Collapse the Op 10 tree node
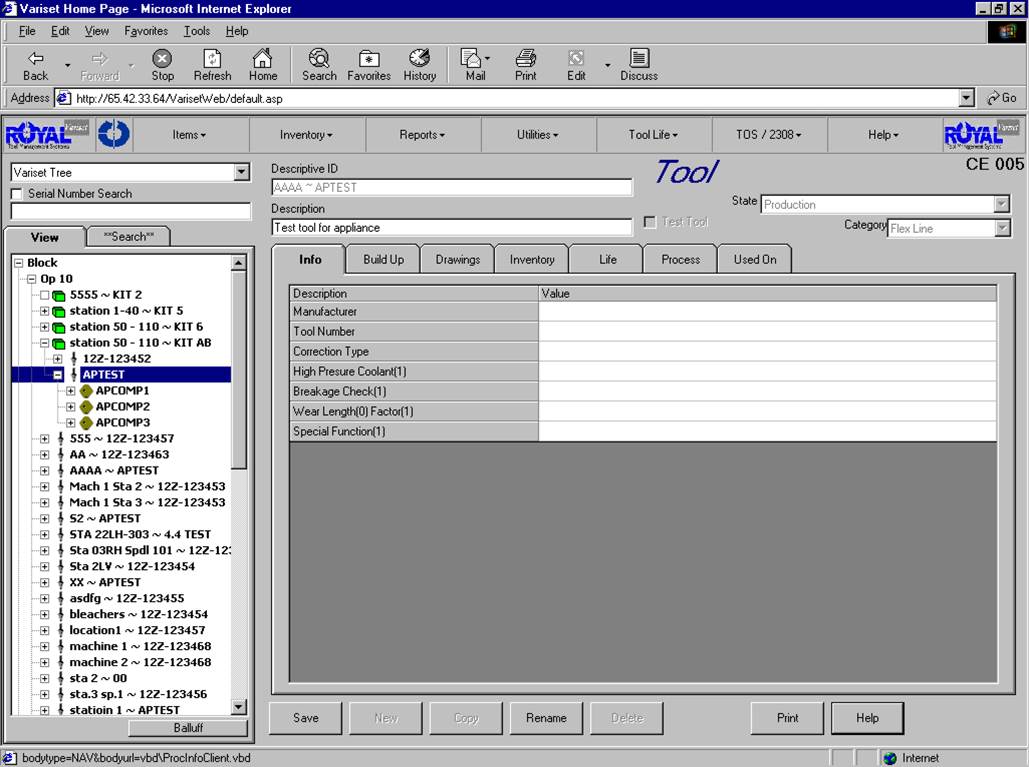Viewport: 1029px width, 767px height. 31,279
